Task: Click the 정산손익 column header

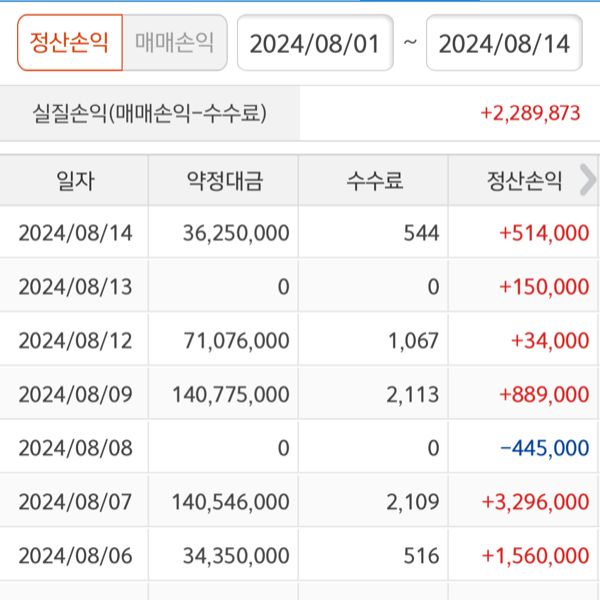Action: coord(524,181)
